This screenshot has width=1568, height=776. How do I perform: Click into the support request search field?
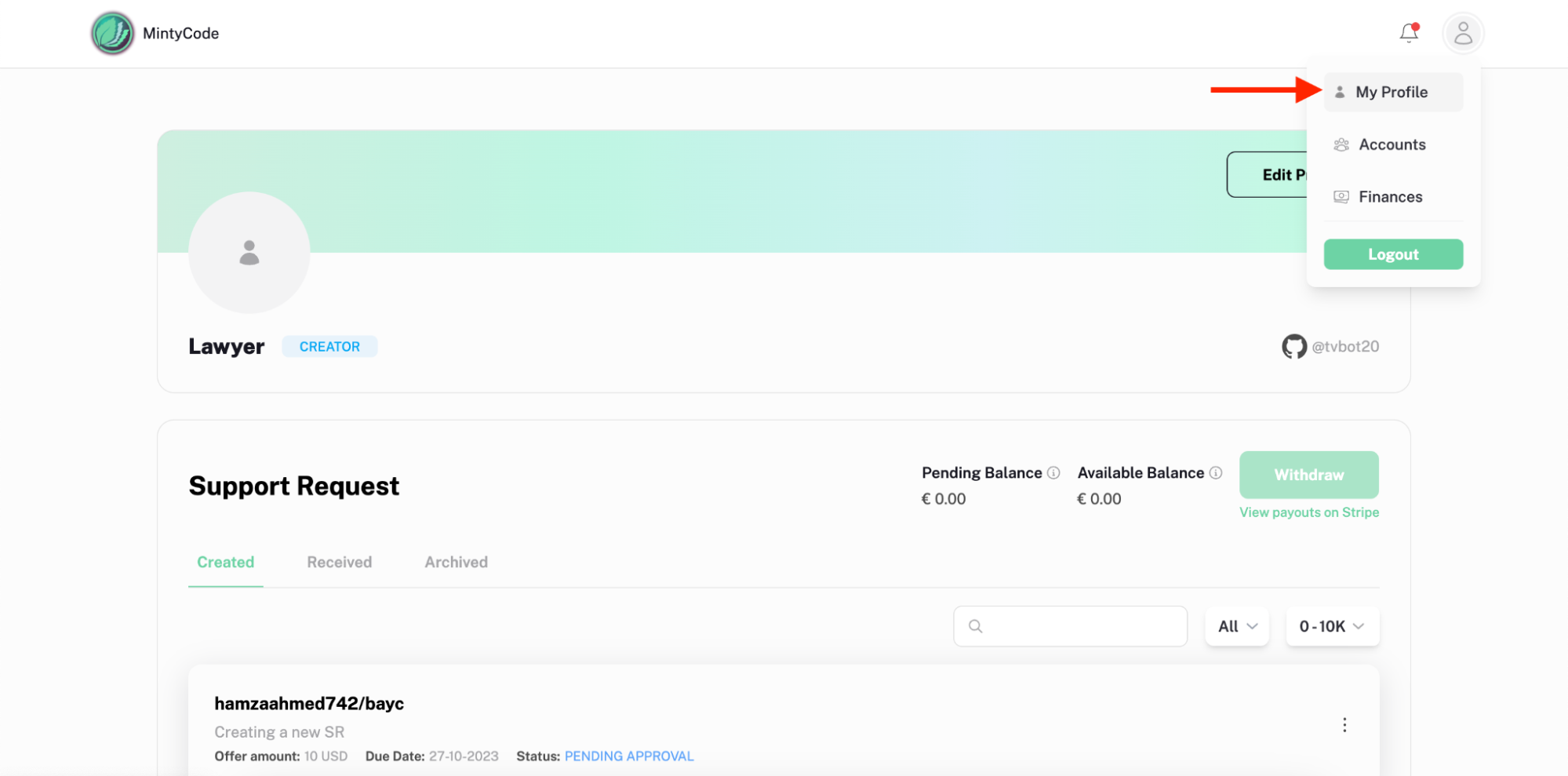pyautogui.click(x=1070, y=626)
